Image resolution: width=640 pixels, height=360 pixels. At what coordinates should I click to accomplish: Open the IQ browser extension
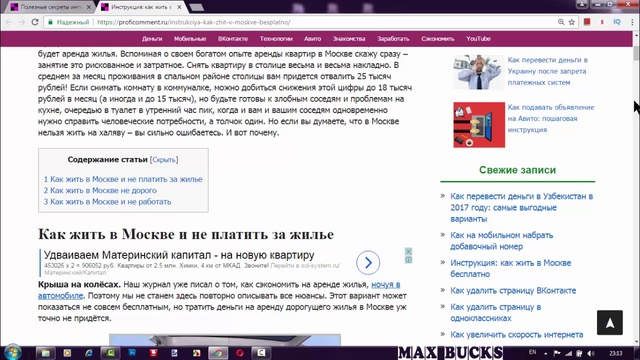tap(617, 22)
